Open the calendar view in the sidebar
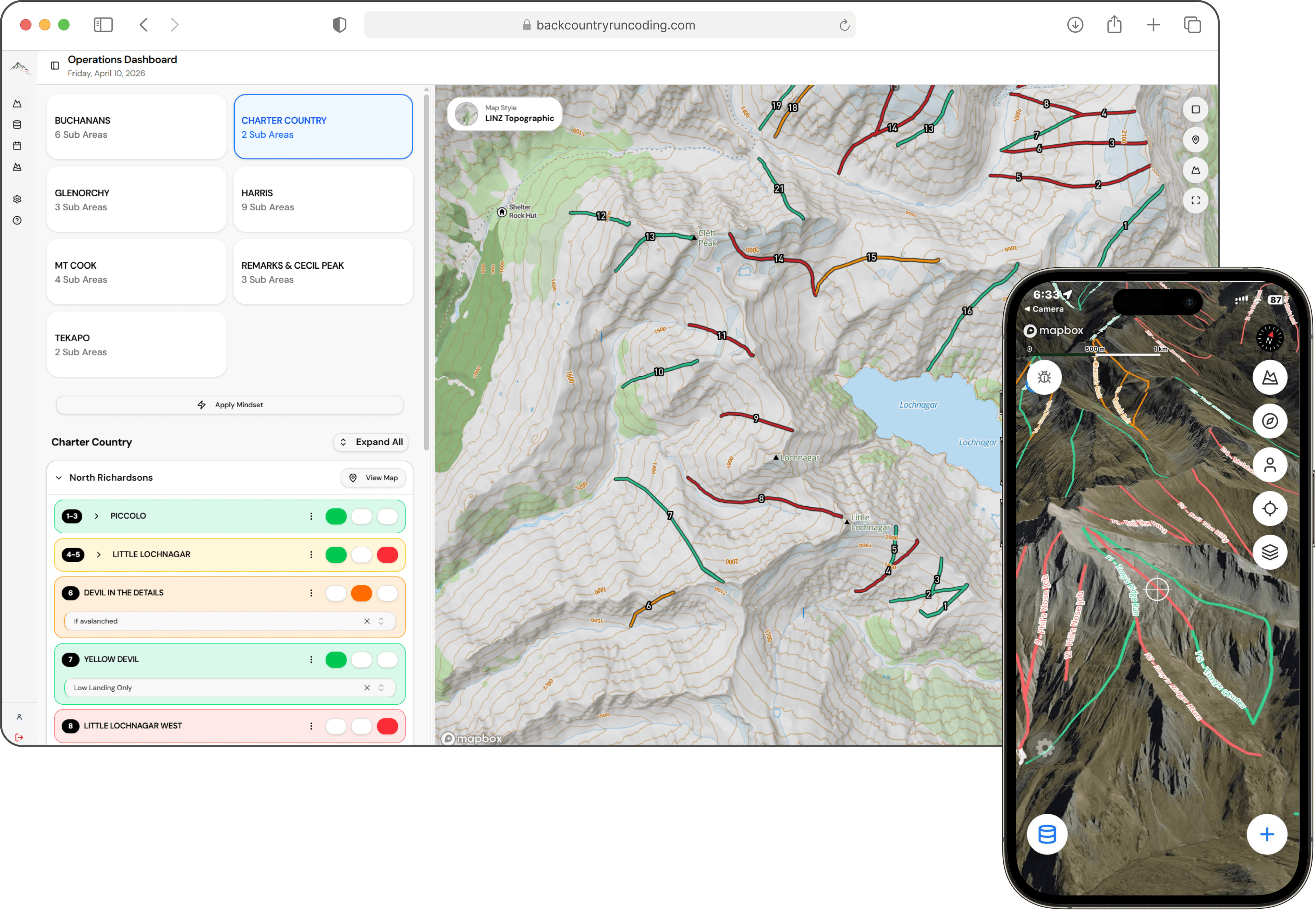This screenshot has width=1316, height=910. (18, 146)
